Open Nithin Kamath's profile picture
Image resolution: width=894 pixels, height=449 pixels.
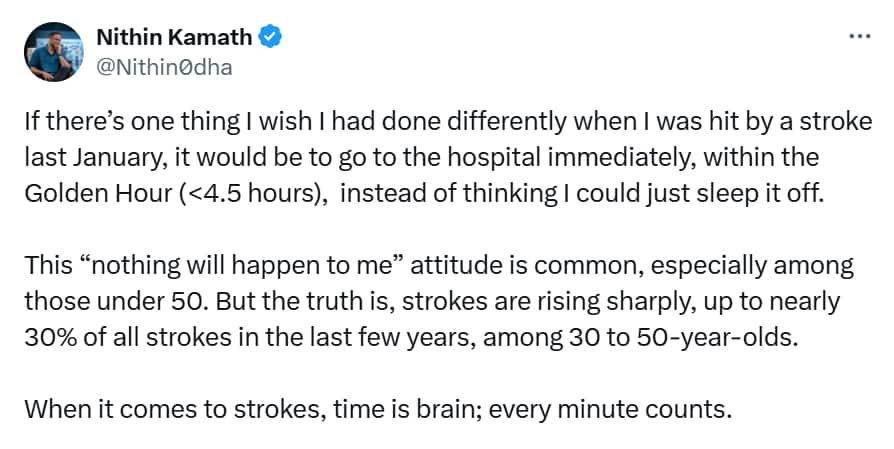(x=54, y=52)
